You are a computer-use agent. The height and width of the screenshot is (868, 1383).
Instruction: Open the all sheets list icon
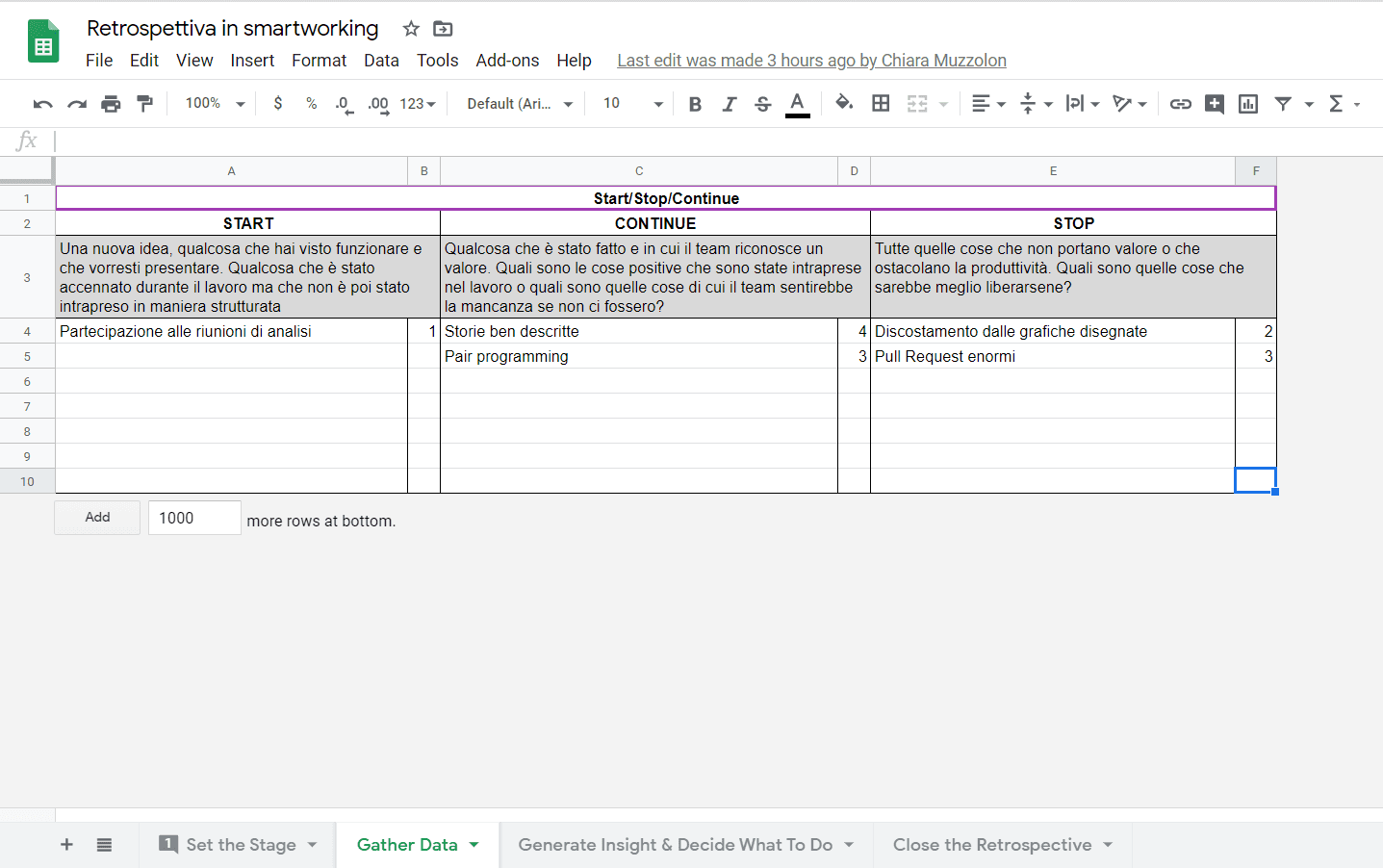coord(104,845)
